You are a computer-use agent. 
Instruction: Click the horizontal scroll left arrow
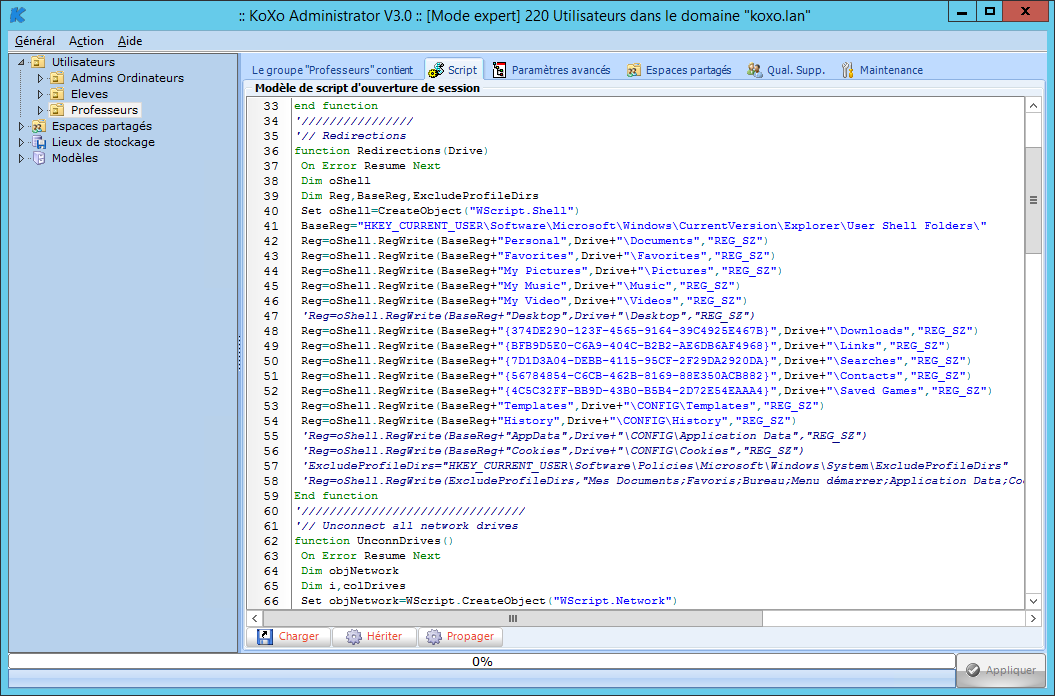[254, 618]
